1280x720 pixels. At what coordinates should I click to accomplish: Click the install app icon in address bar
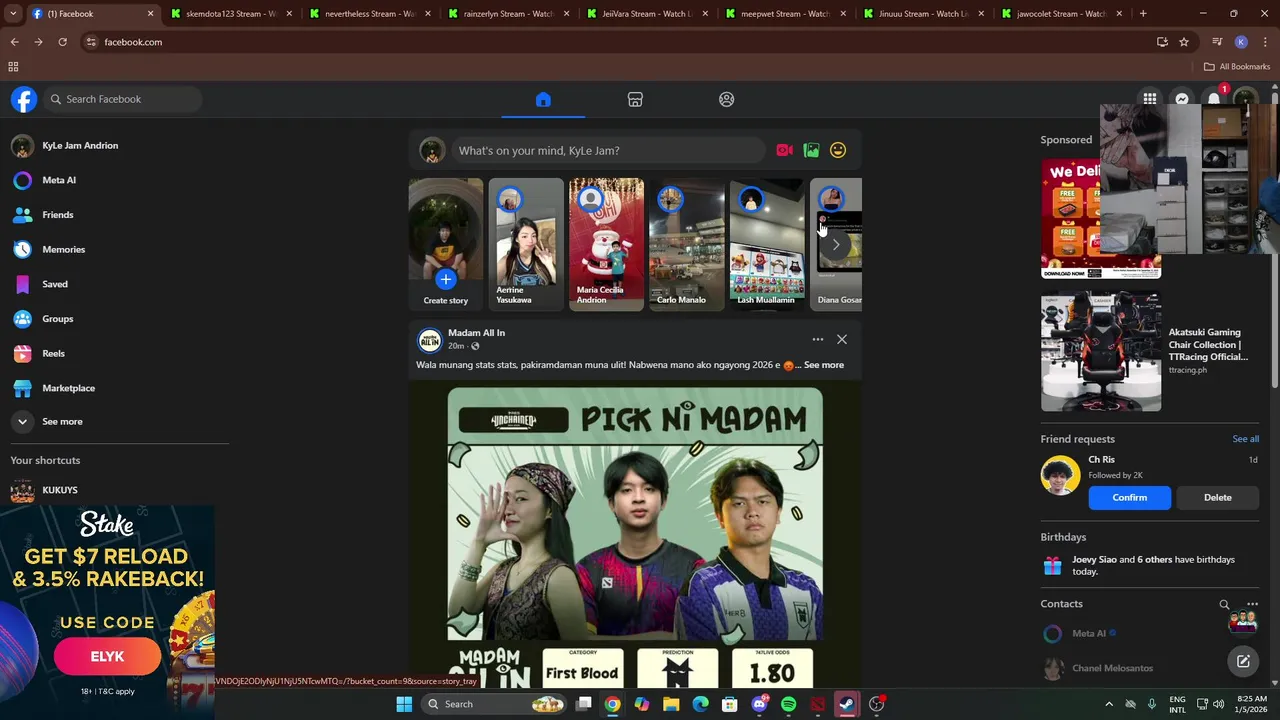coord(1162,42)
